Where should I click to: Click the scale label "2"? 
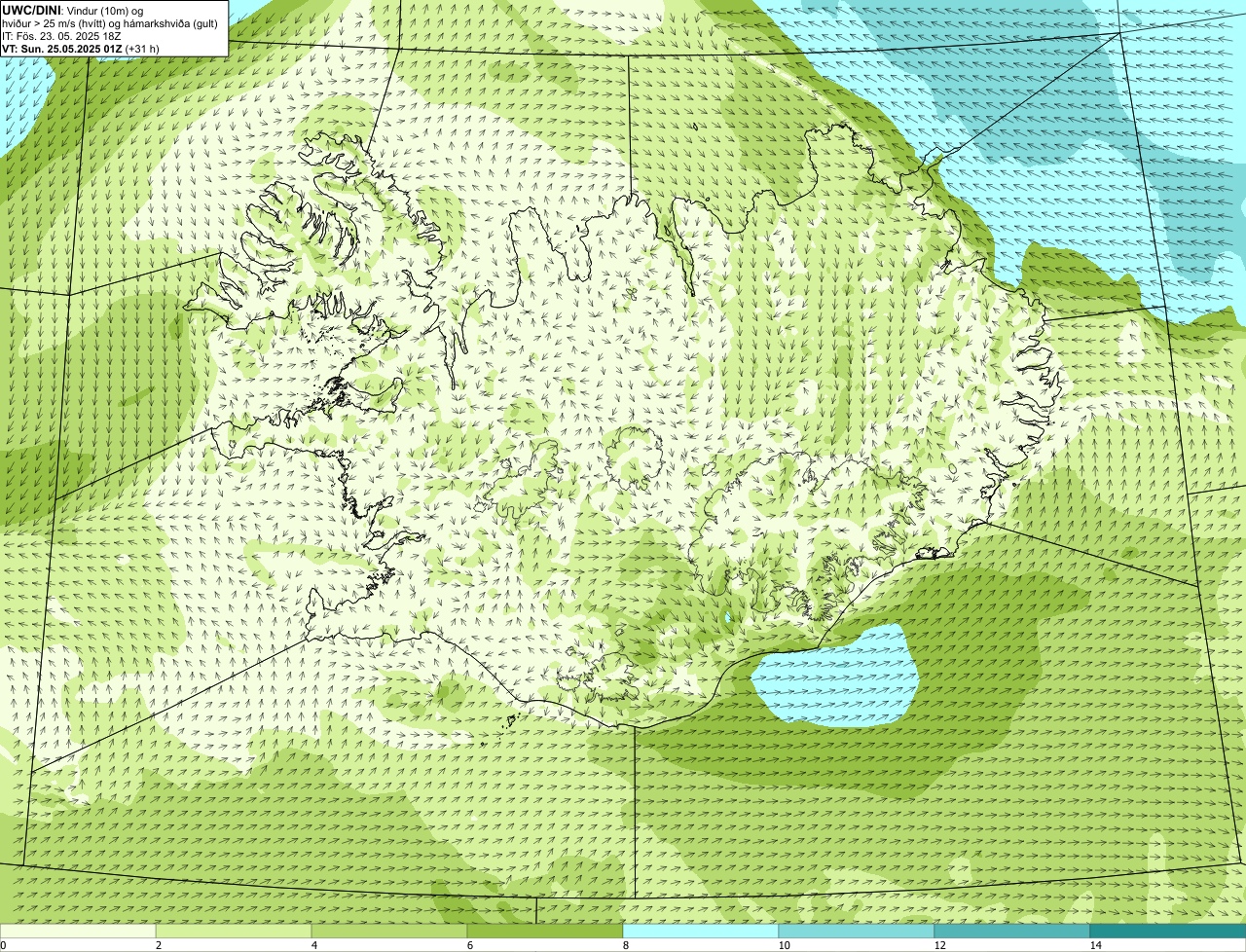tap(158, 945)
